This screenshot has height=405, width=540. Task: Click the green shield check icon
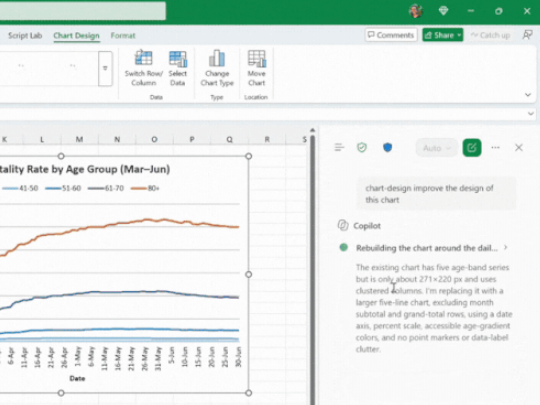362,148
